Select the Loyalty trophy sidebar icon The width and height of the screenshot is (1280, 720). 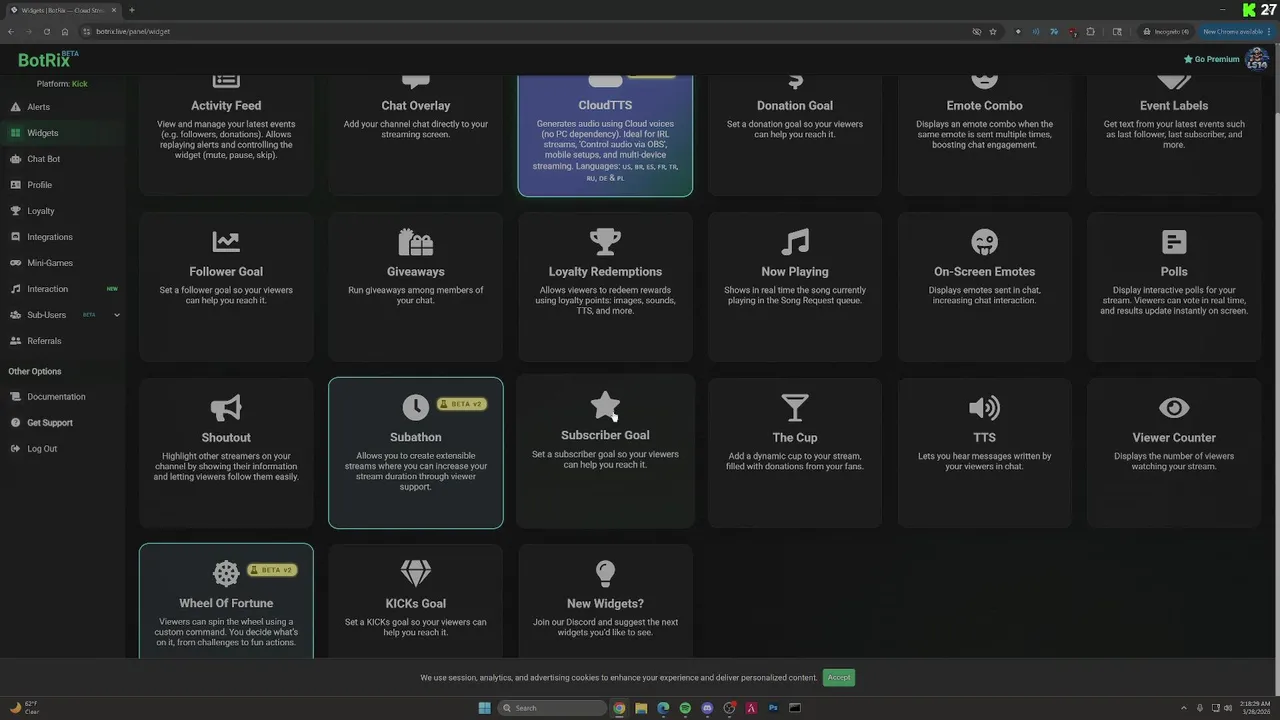coord(16,211)
